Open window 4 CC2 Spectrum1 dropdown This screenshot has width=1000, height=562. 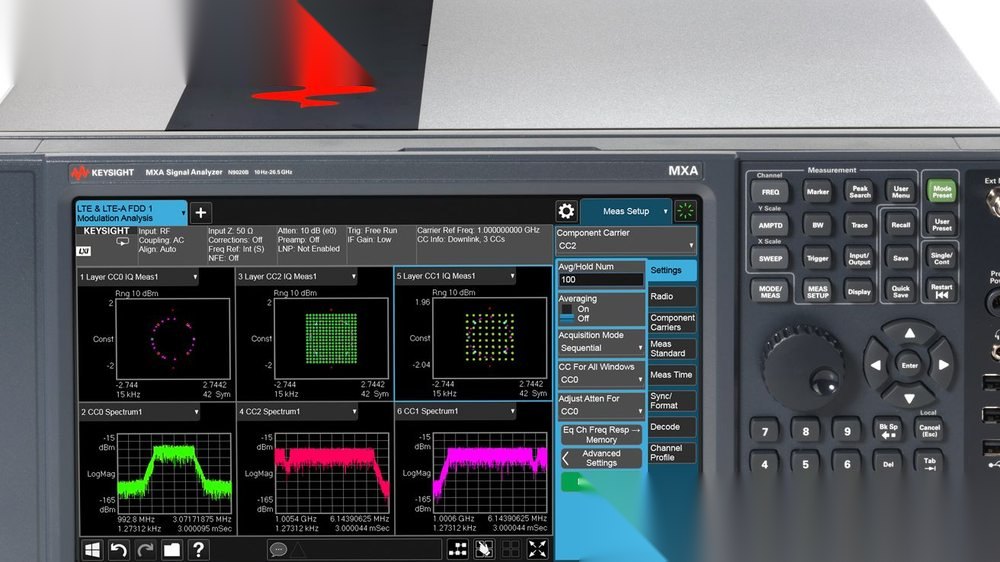click(x=297, y=411)
